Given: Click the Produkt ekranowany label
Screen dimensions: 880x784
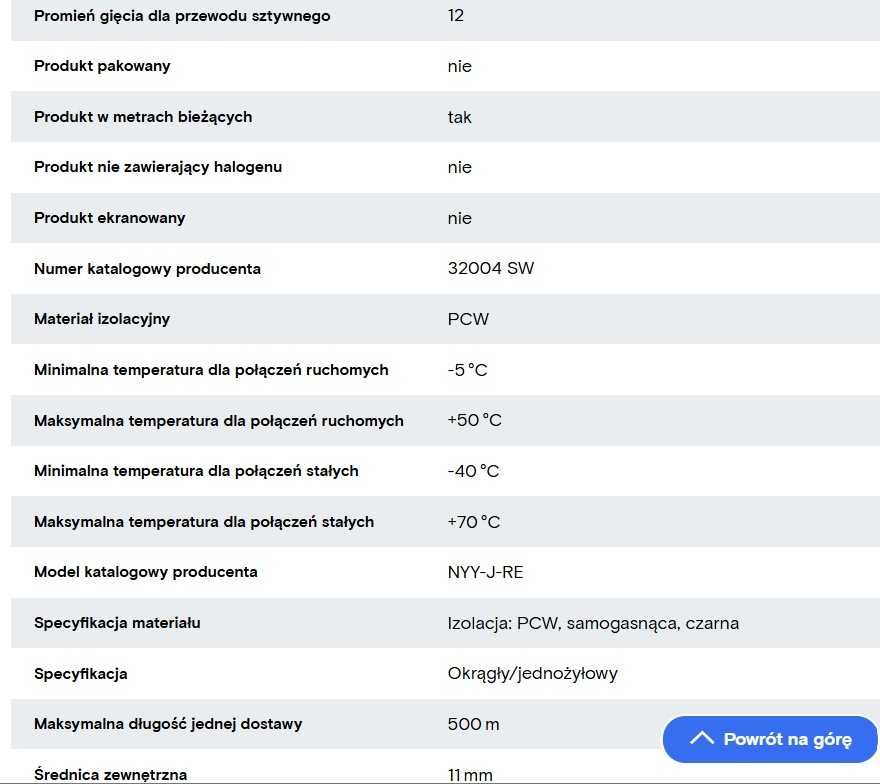Looking at the screenshot, I should pyautogui.click(x=109, y=218).
